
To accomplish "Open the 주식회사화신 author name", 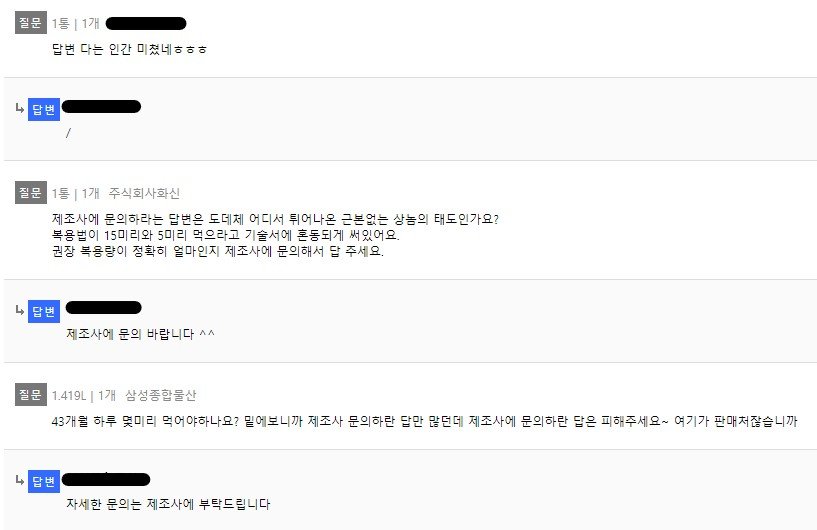I will (144, 193).
